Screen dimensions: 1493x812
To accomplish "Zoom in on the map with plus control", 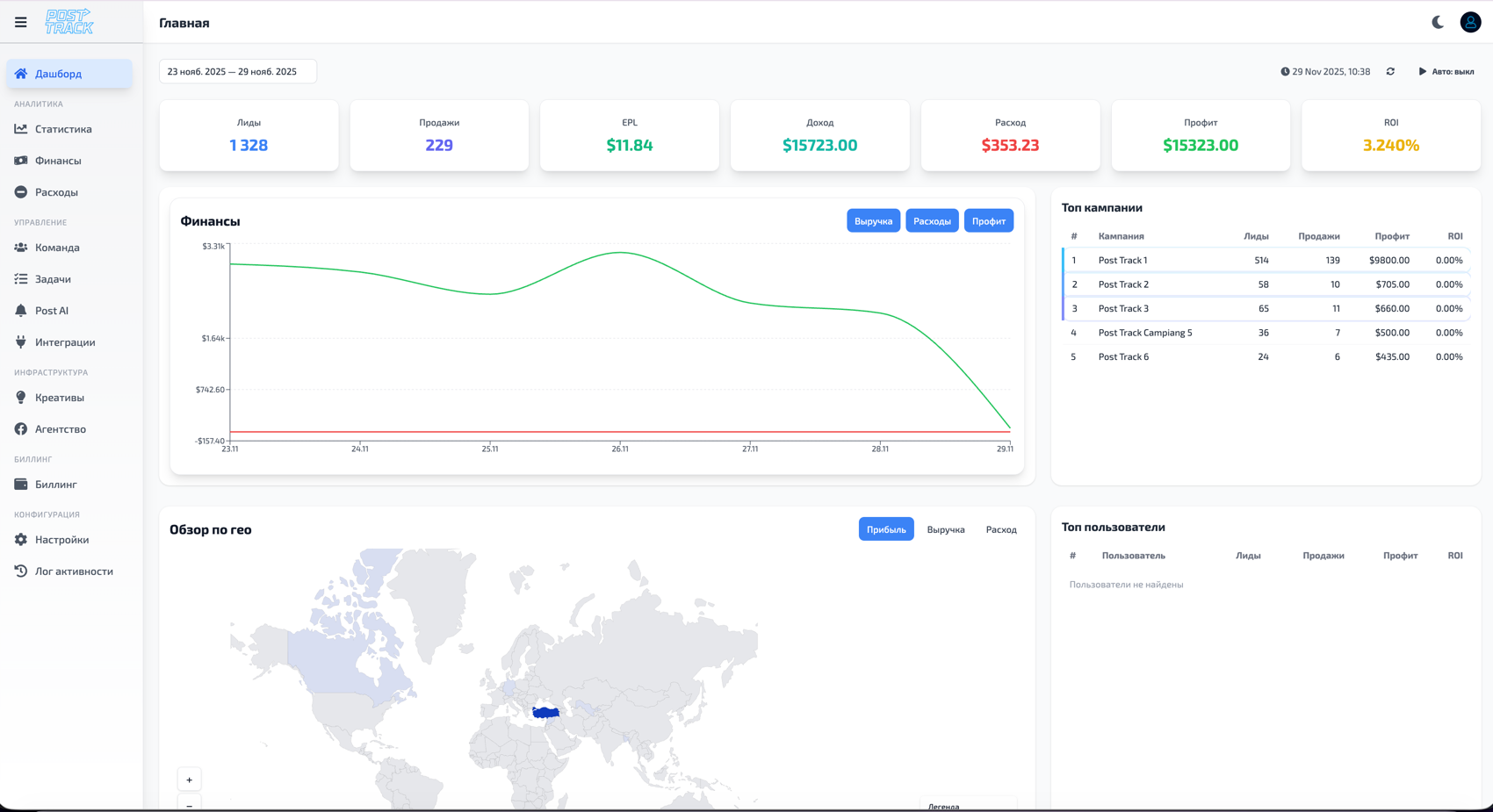I will tap(189, 779).
